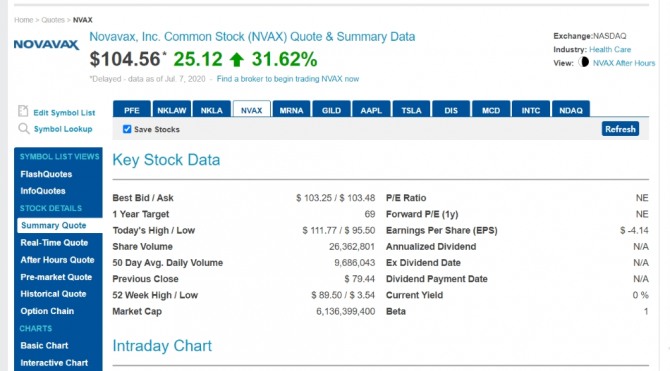
Task: Click the Earnings Per Share value $ -4.14
Action: (x=634, y=230)
